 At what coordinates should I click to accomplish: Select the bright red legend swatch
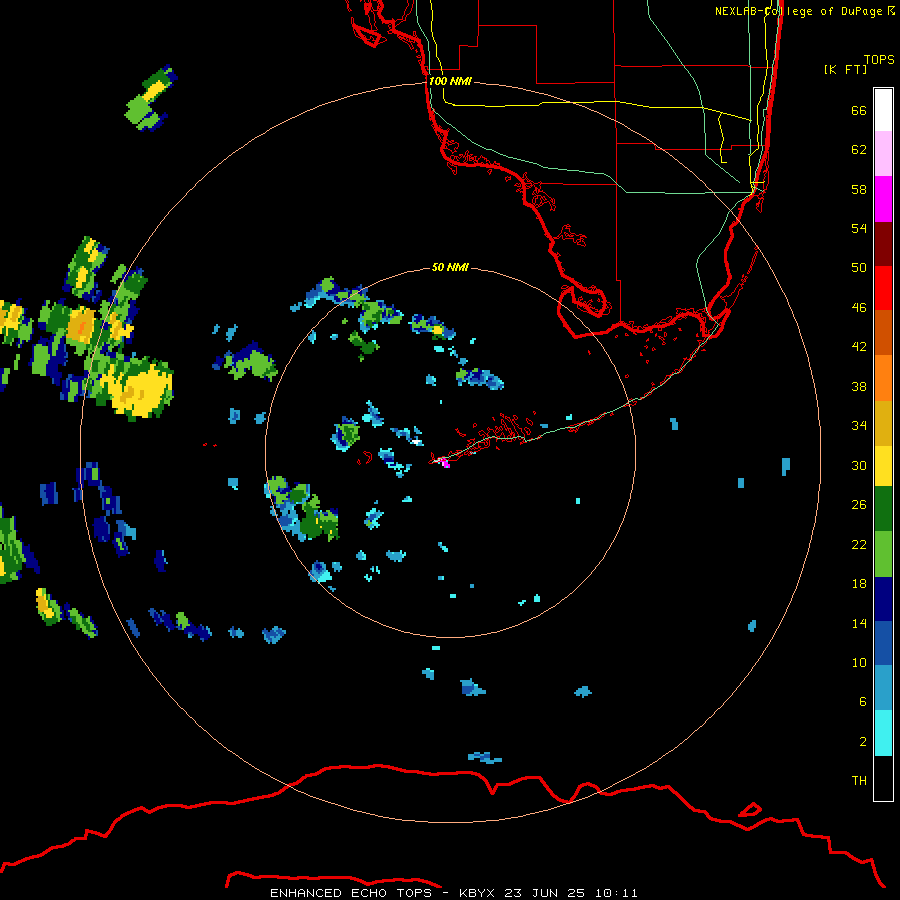883,288
